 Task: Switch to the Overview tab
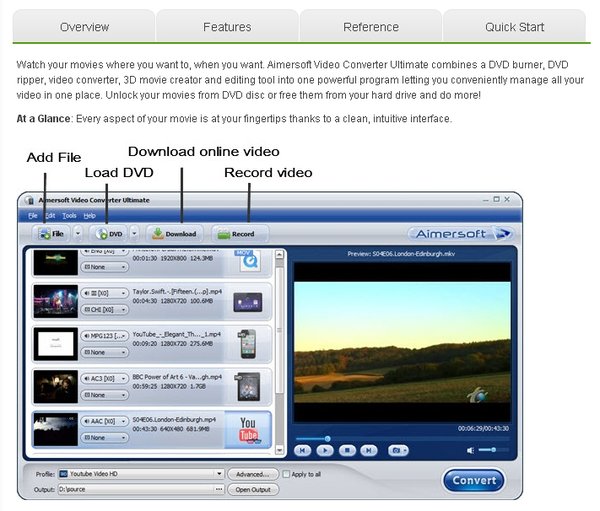pos(84,27)
